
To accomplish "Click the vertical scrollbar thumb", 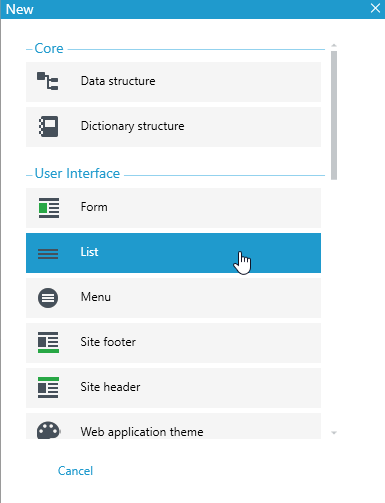I will (334, 115).
